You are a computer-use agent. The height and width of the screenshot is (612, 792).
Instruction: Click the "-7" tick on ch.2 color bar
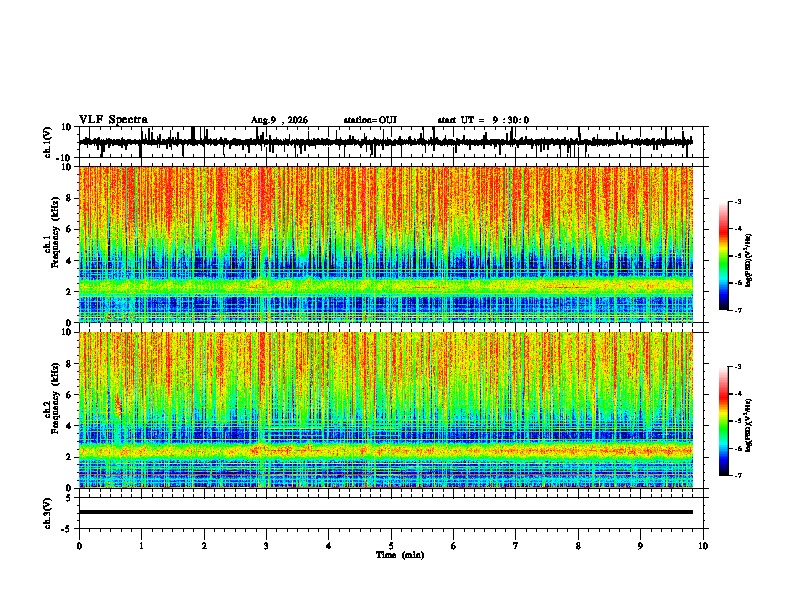point(737,475)
